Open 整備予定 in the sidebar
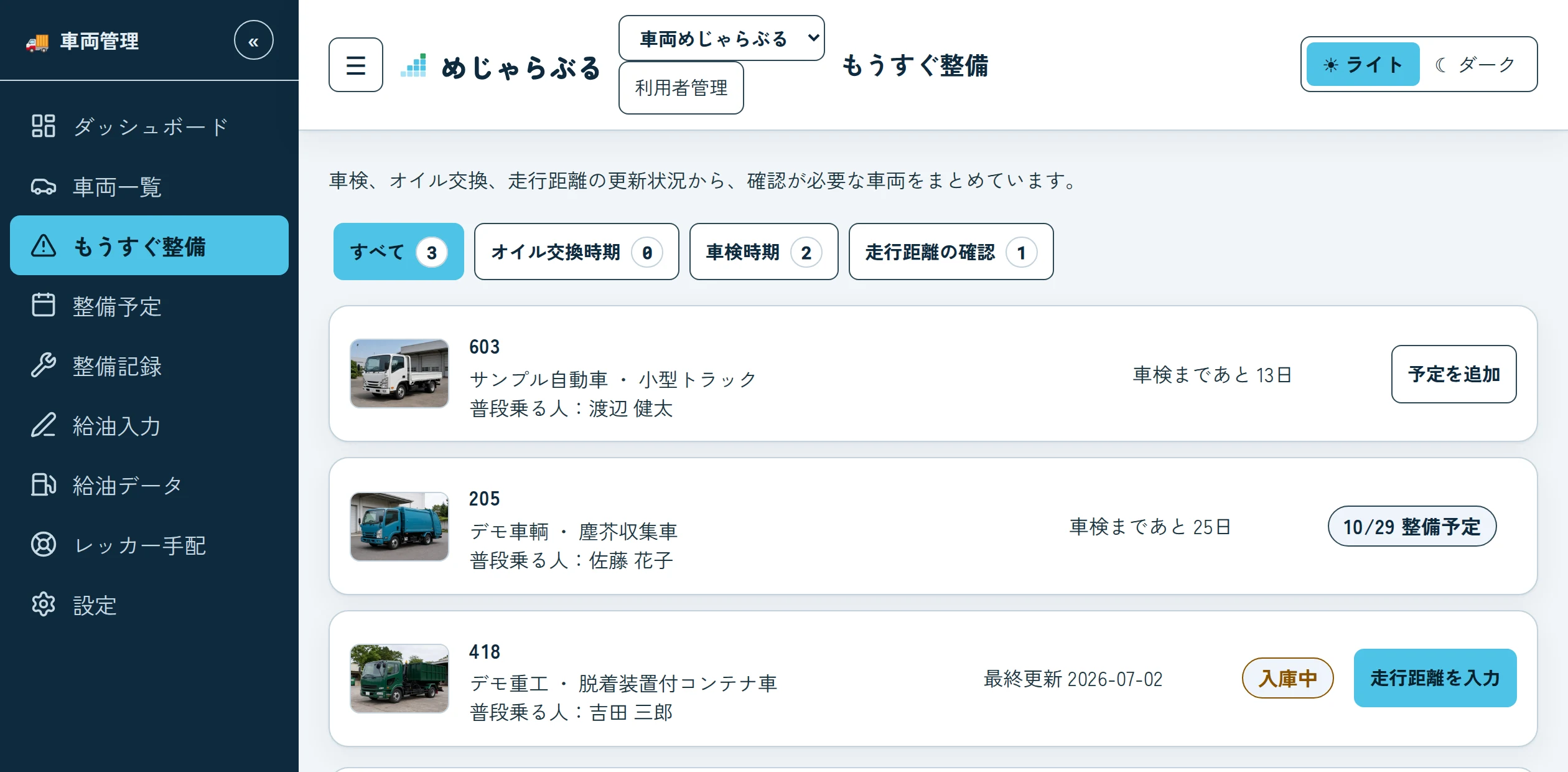1568x772 pixels. pyautogui.click(x=149, y=305)
